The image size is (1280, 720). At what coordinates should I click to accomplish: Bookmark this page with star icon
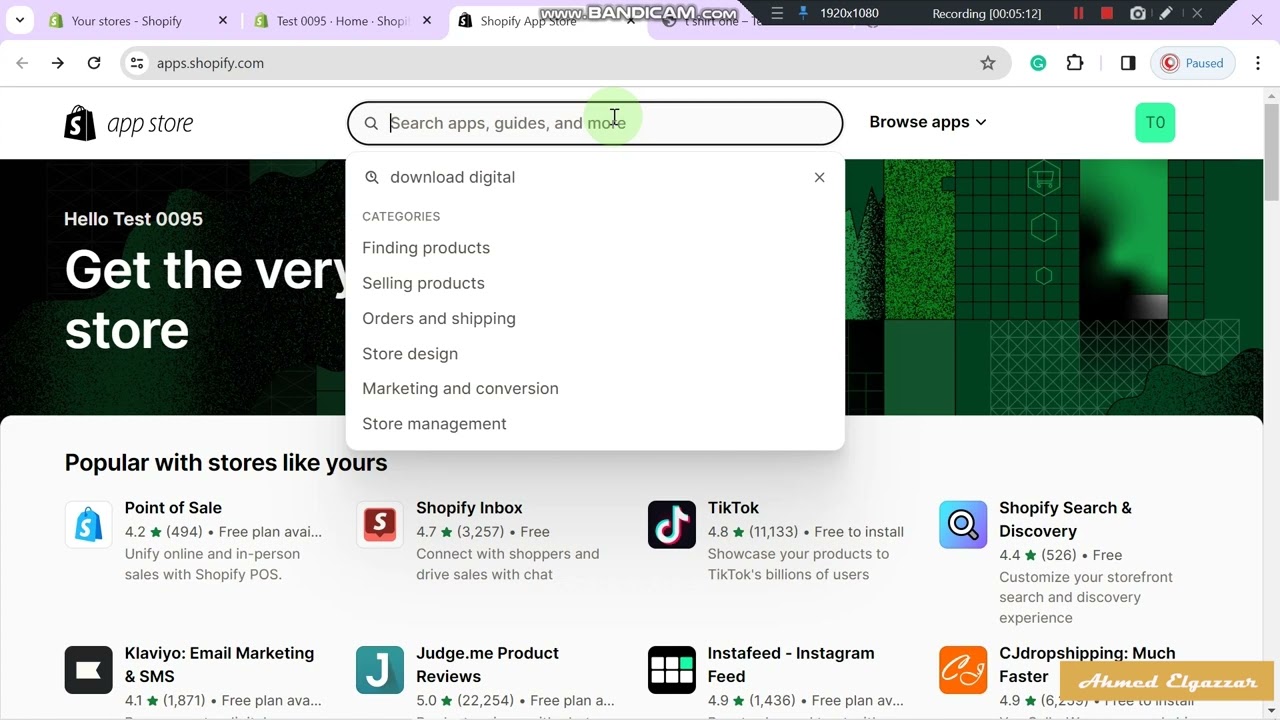pos(988,63)
